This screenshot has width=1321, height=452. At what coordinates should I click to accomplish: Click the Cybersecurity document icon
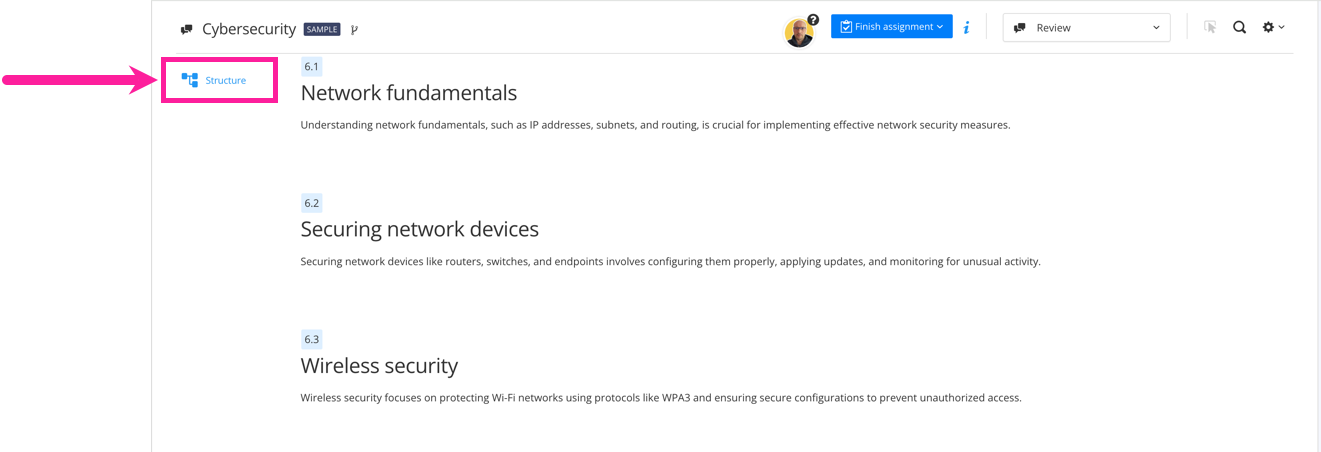pos(186,30)
